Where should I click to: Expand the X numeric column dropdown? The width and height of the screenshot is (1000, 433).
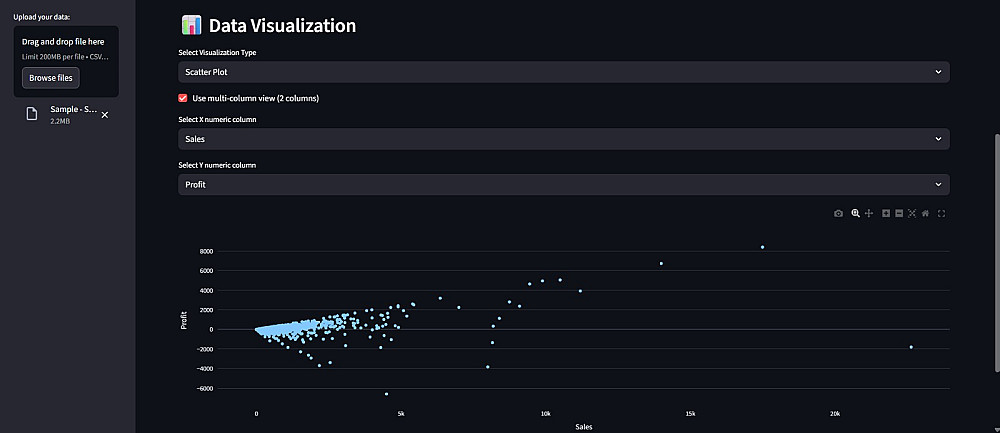[x=563, y=139]
